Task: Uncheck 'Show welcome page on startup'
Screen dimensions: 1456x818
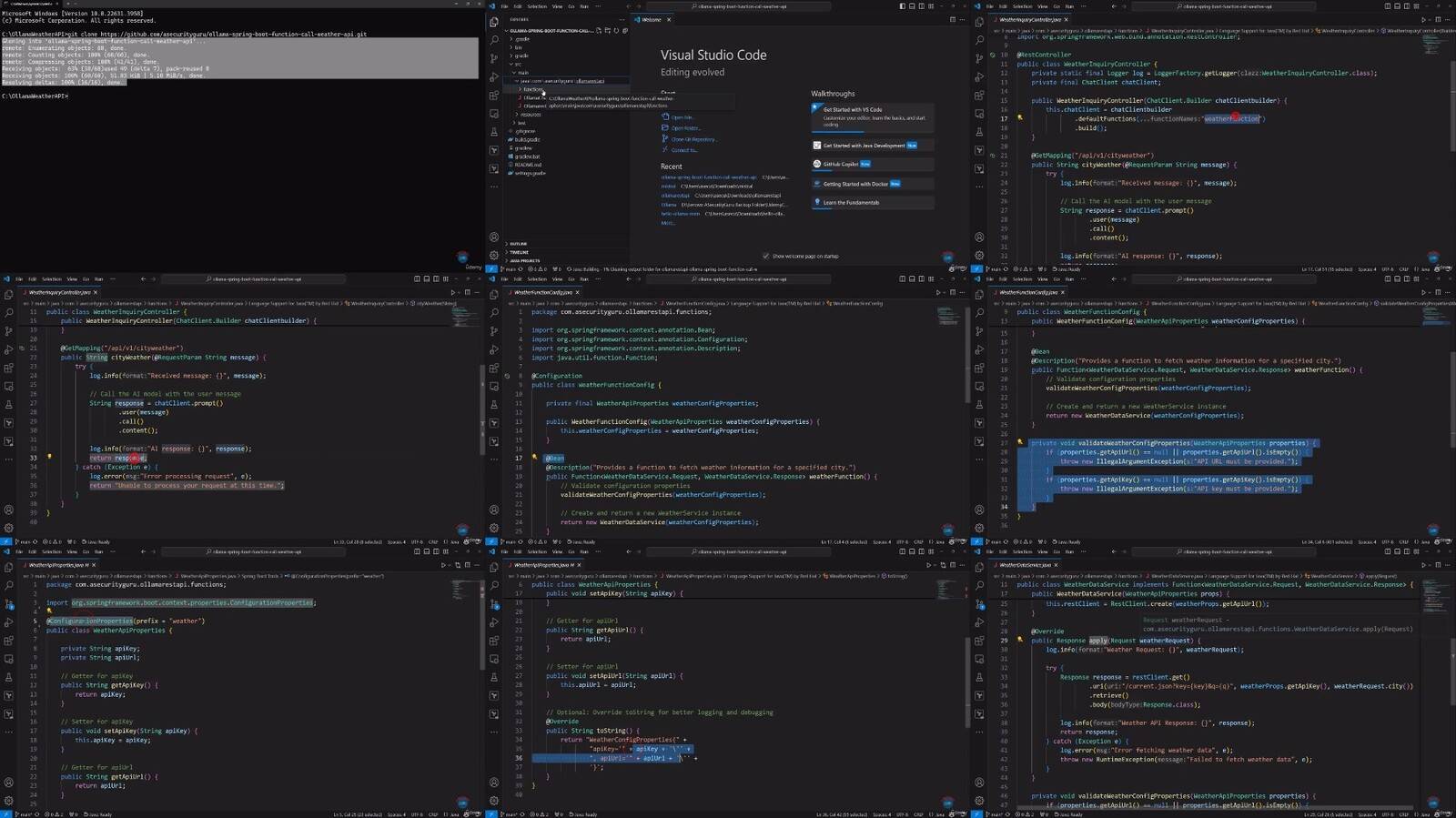Action: pos(765,256)
